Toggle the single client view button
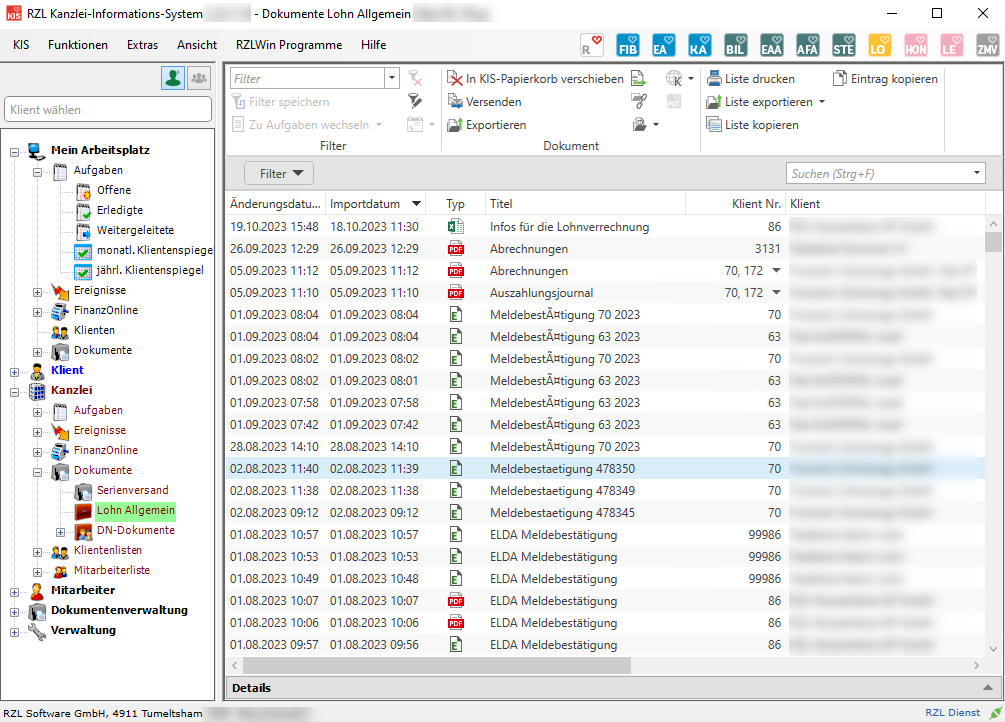This screenshot has width=1005, height=722. [173, 78]
